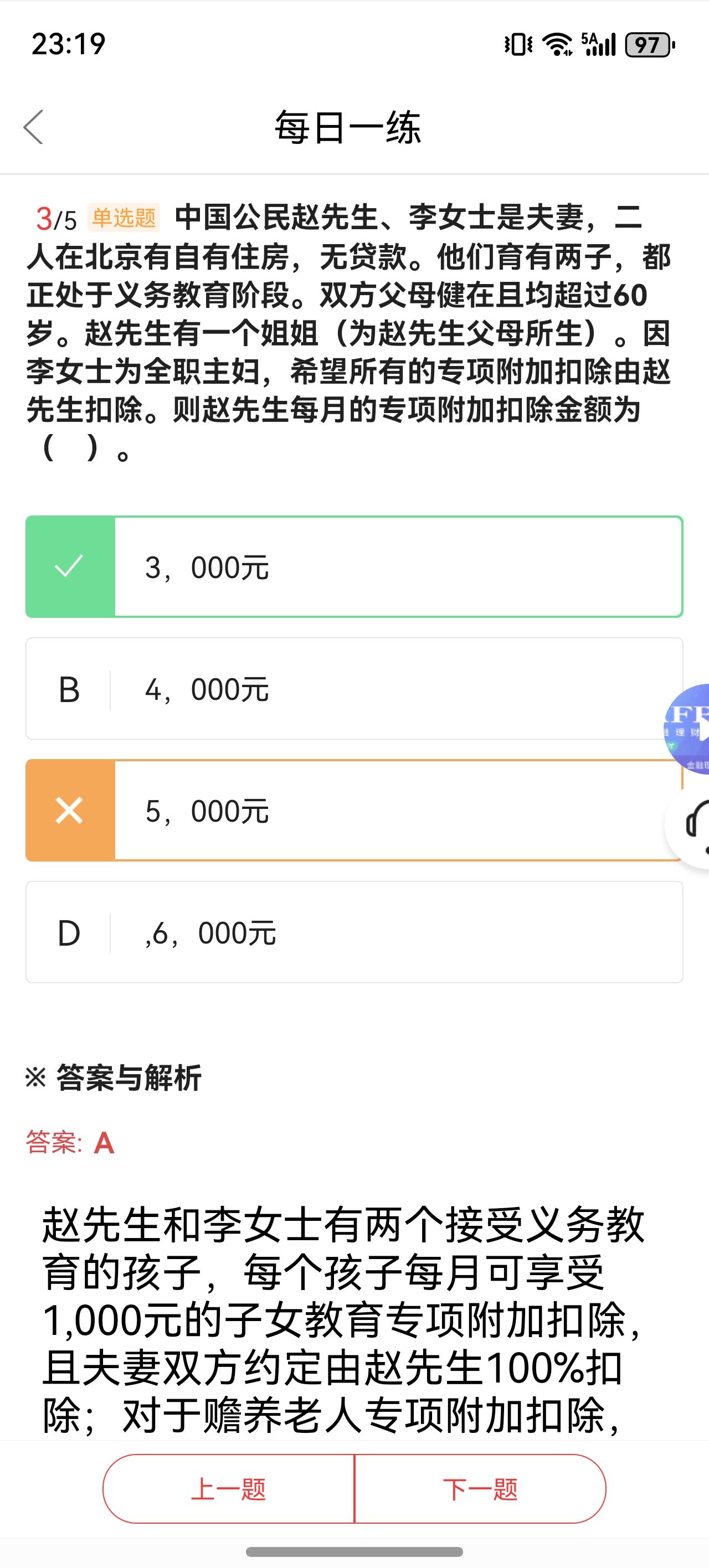709x1568 pixels.
Task: Select option D 6,000元
Action: pyautogui.click(x=353, y=932)
